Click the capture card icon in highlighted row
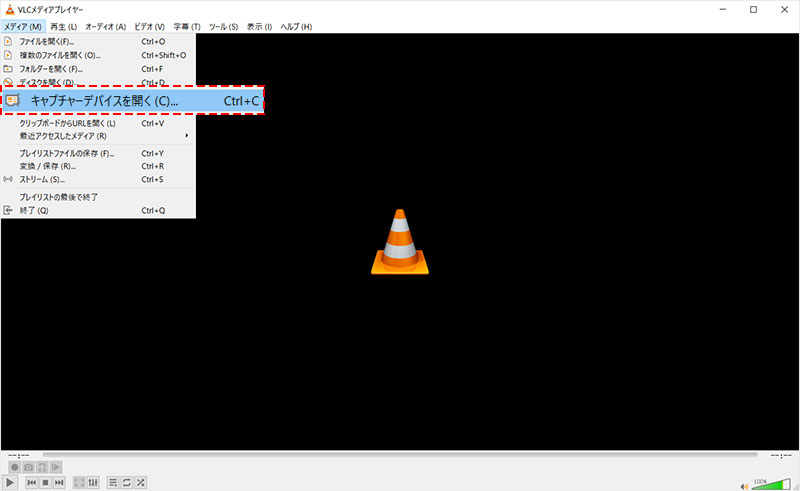800x491 pixels. pos(12,101)
